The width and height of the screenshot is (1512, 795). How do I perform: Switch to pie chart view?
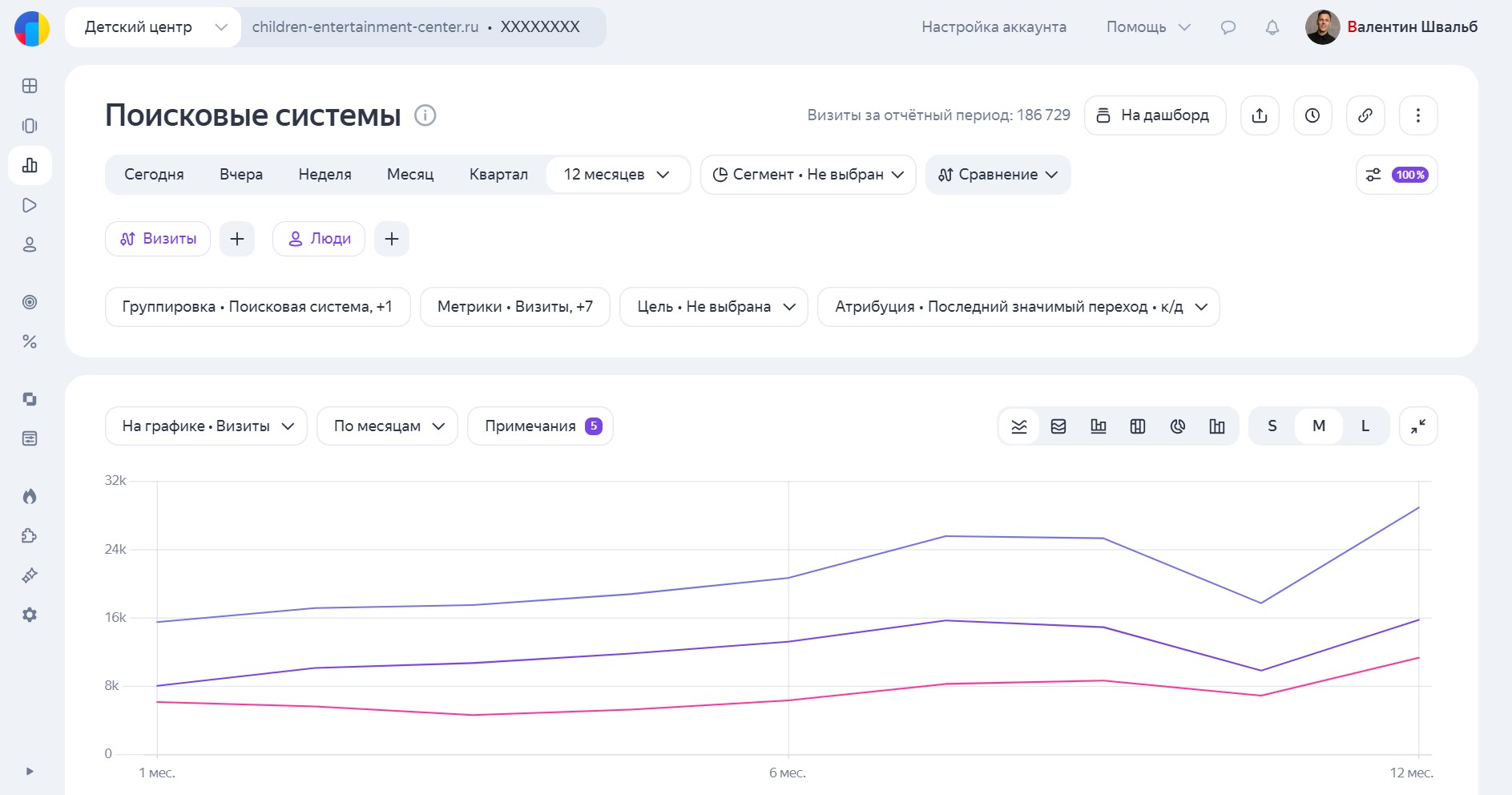[1177, 426]
